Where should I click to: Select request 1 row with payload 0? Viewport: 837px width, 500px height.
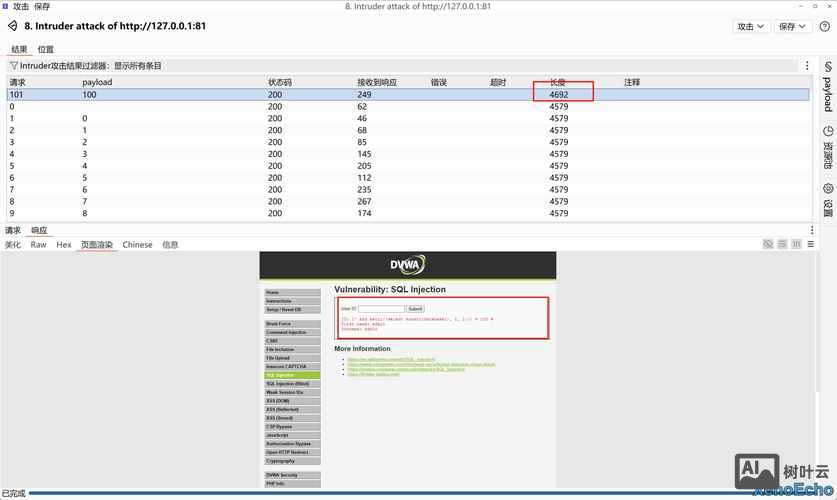408,118
